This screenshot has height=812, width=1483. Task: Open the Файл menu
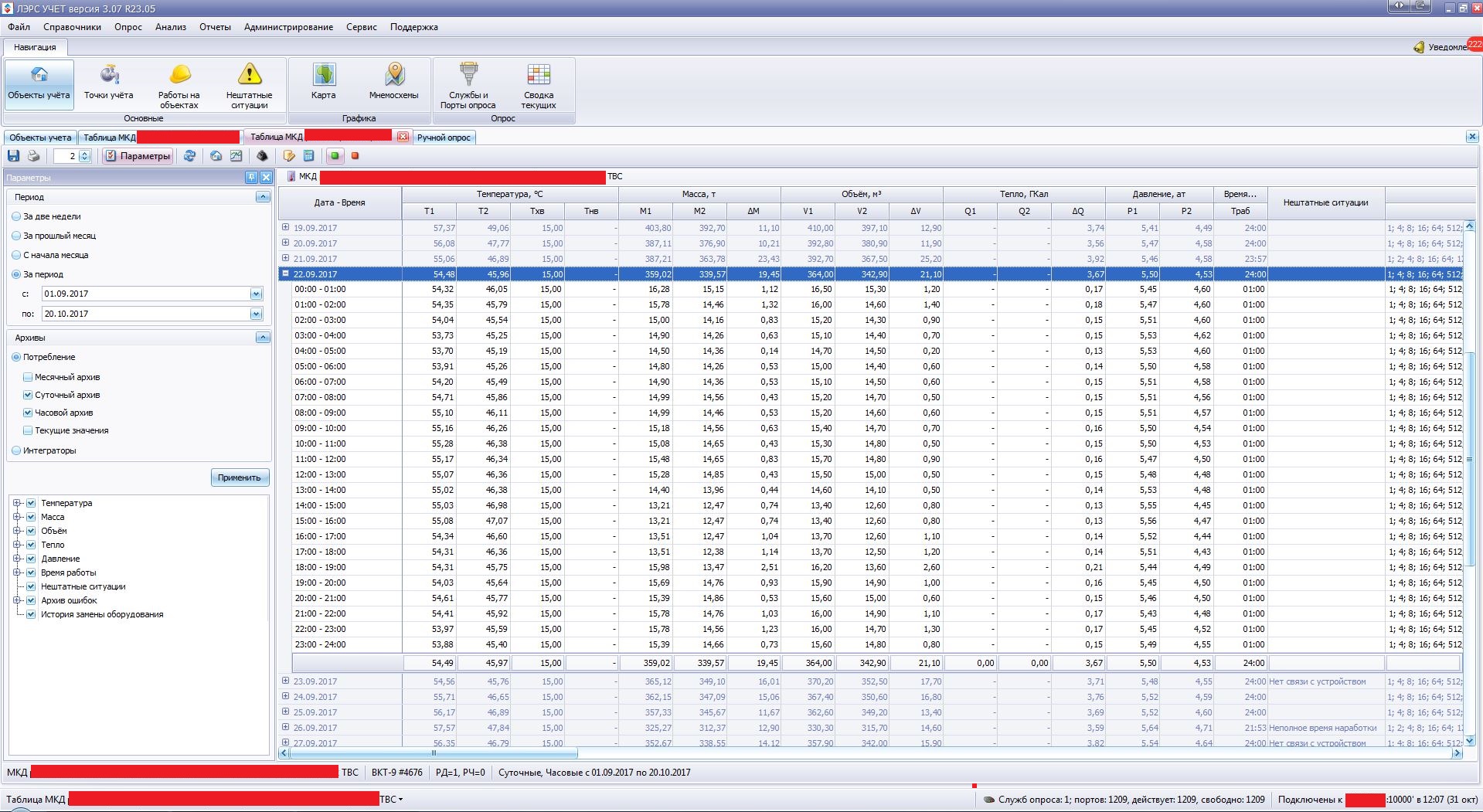point(19,27)
